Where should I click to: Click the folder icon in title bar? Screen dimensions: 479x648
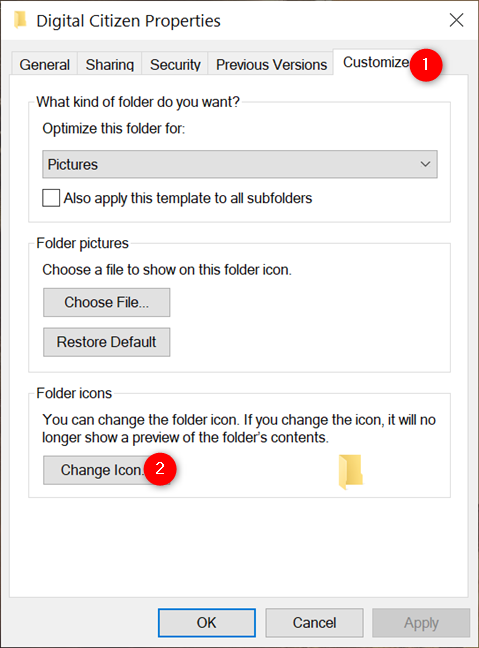tap(20, 20)
